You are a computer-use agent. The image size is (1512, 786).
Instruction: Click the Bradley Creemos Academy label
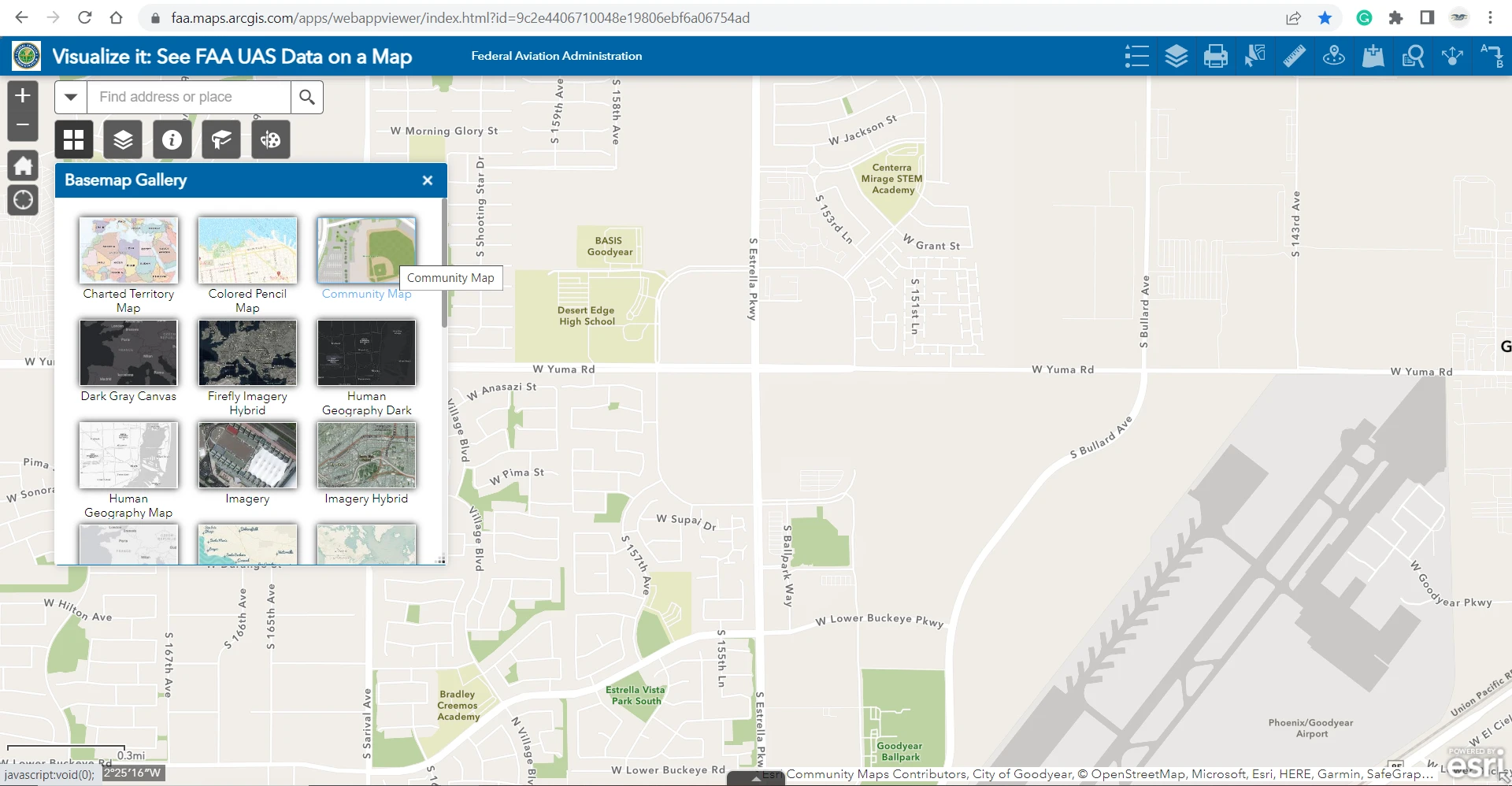(x=458, y=706)
